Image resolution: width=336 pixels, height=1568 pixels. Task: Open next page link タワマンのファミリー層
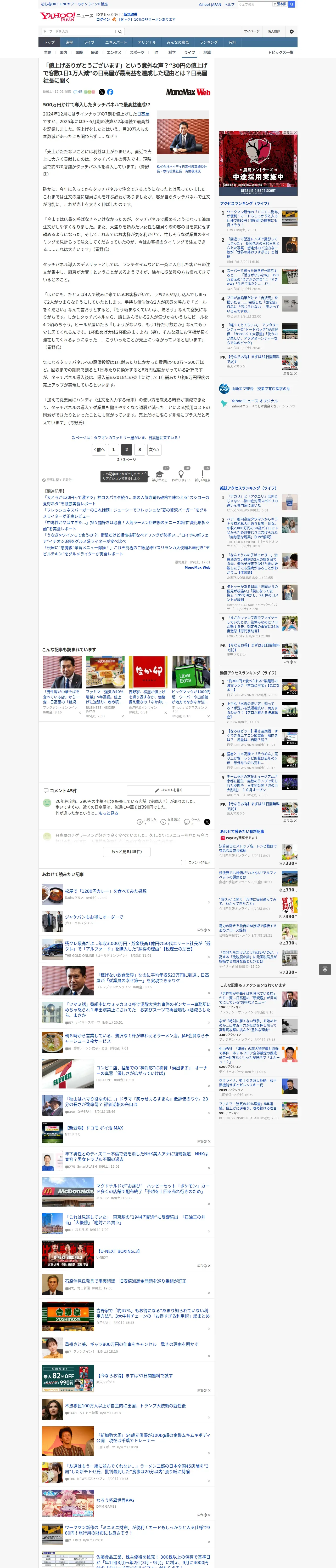coord(126,438)
